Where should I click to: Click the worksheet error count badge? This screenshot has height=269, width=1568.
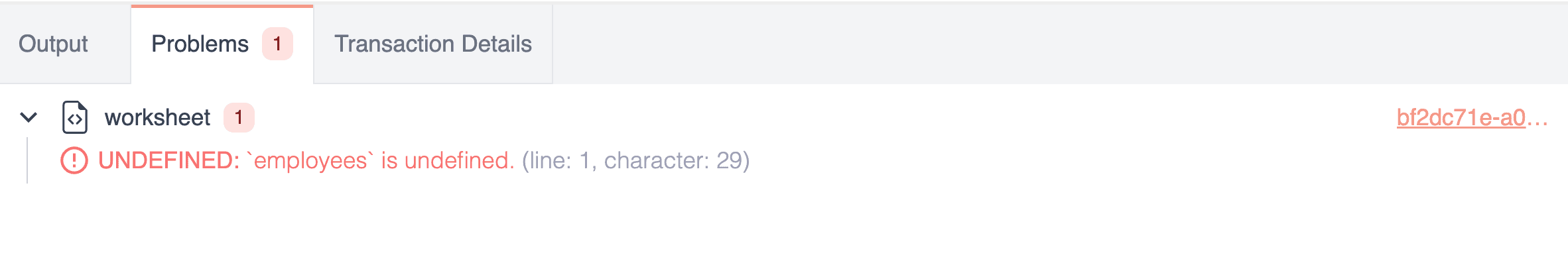pyautogui.click(x=239, y=117)
